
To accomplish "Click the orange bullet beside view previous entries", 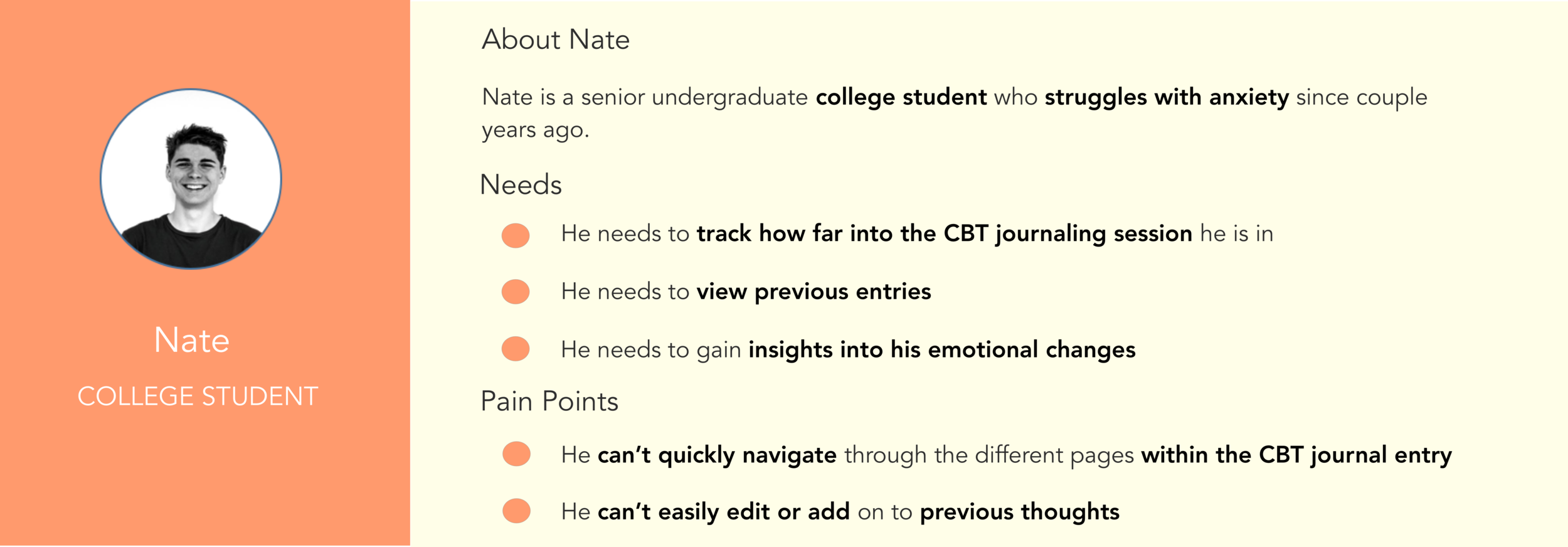I will point(516,292).
